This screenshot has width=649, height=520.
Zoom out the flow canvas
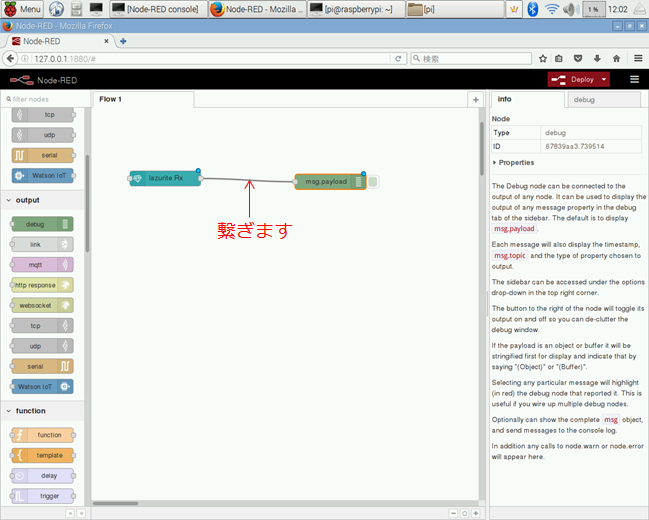click(x=453, y=513)
